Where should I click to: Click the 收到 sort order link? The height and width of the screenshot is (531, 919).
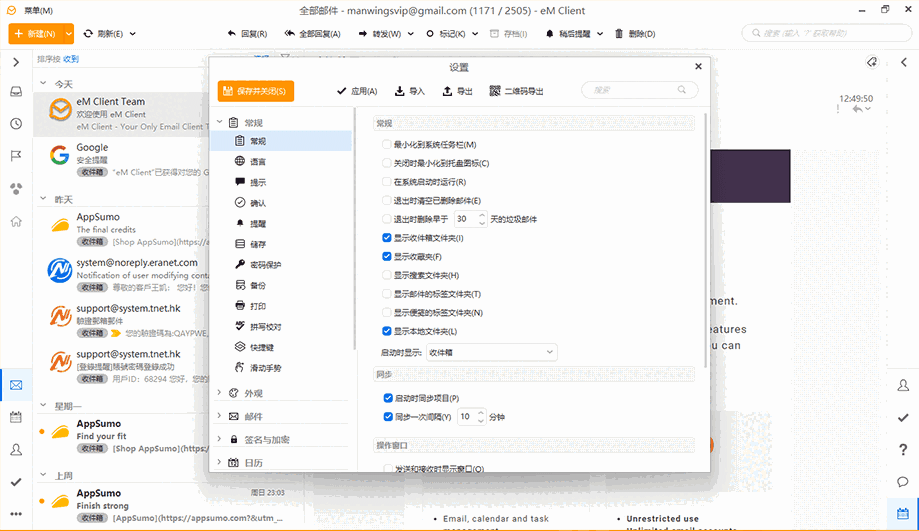click(71, 59)
